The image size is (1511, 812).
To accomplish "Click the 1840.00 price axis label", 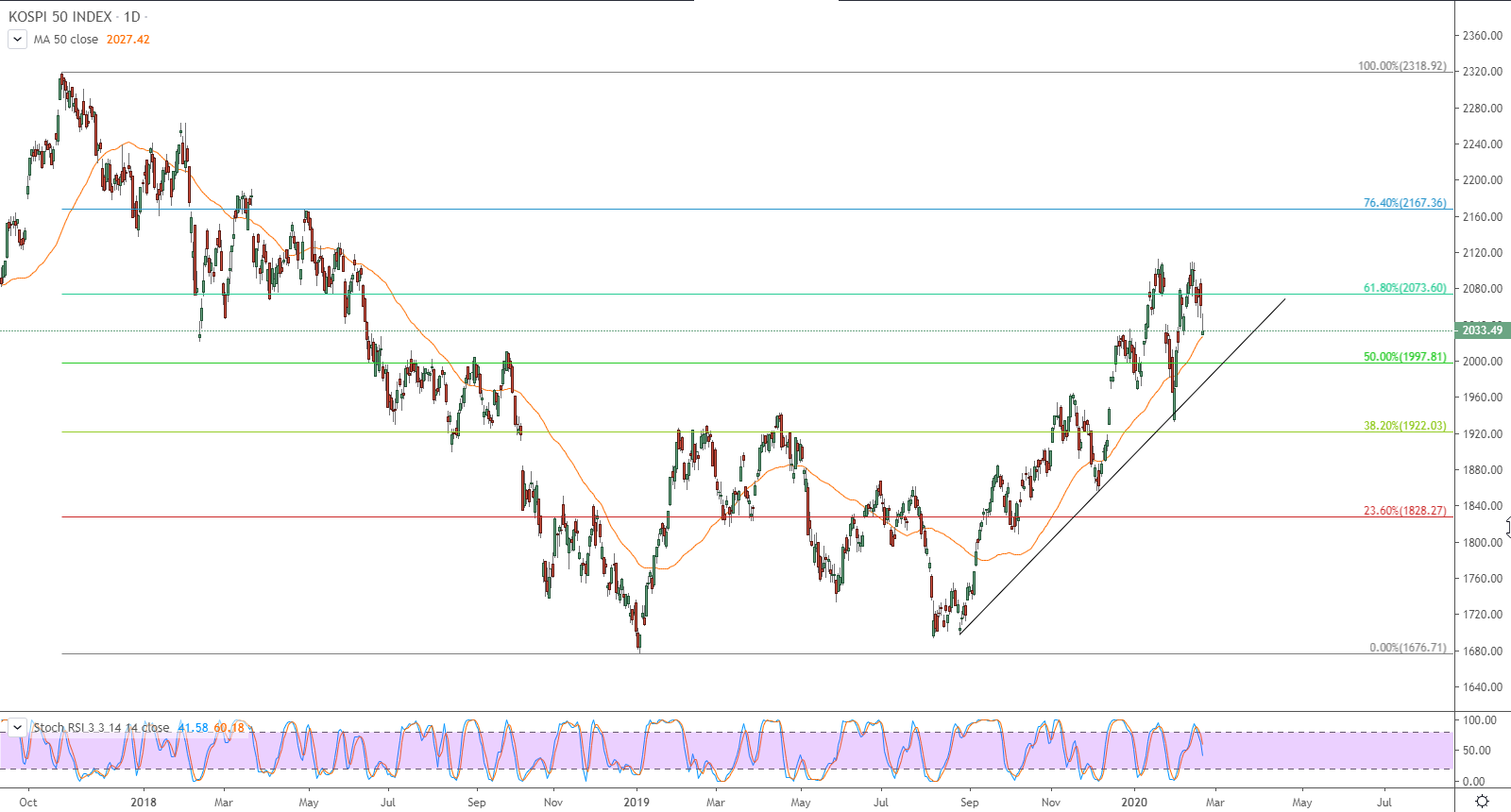I will 1482,506.
